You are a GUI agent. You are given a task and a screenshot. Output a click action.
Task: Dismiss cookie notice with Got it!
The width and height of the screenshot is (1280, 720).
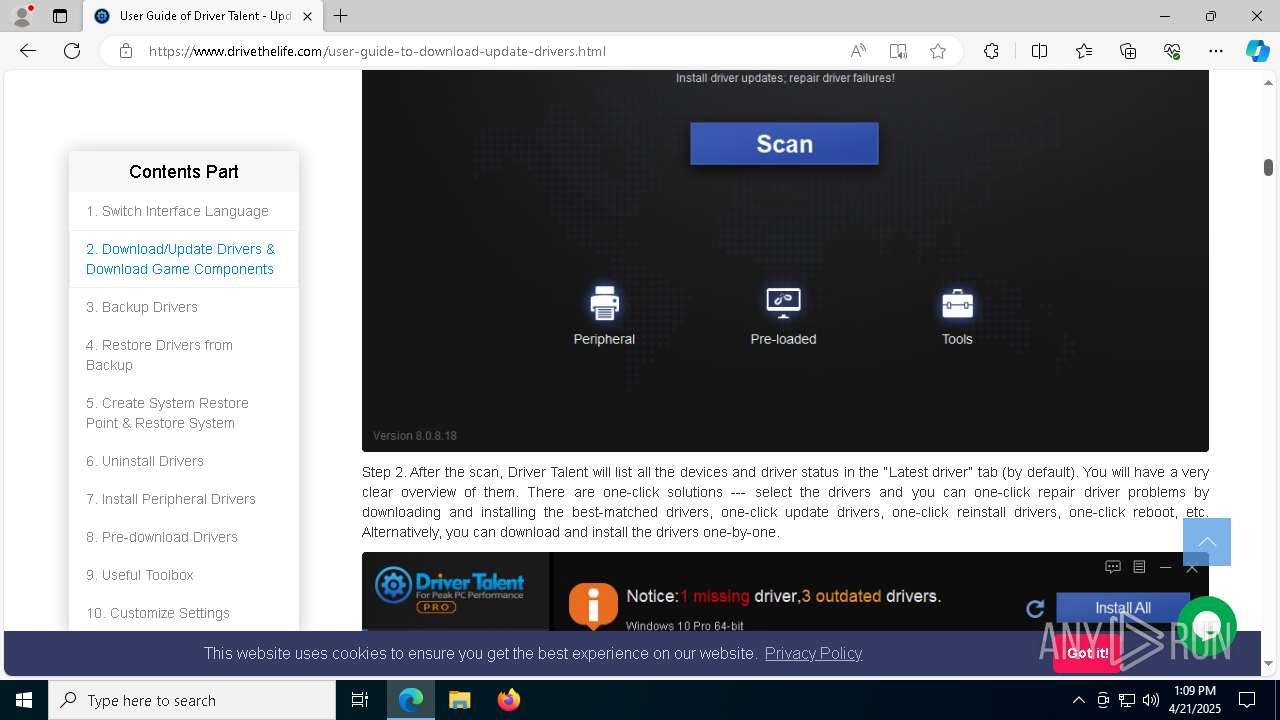pos(1087,653)
